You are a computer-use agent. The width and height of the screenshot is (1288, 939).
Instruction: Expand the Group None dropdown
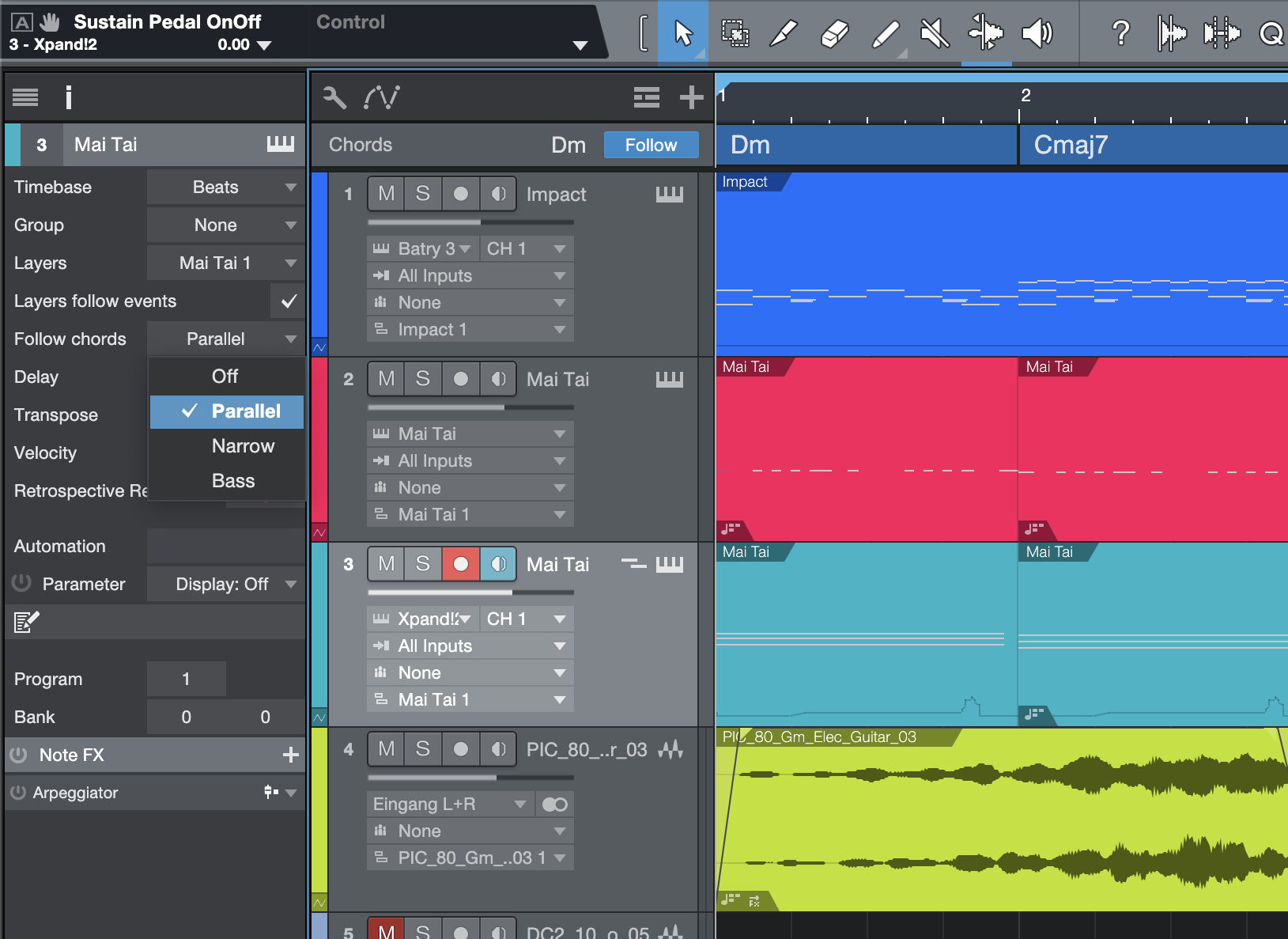coord(225,225)
